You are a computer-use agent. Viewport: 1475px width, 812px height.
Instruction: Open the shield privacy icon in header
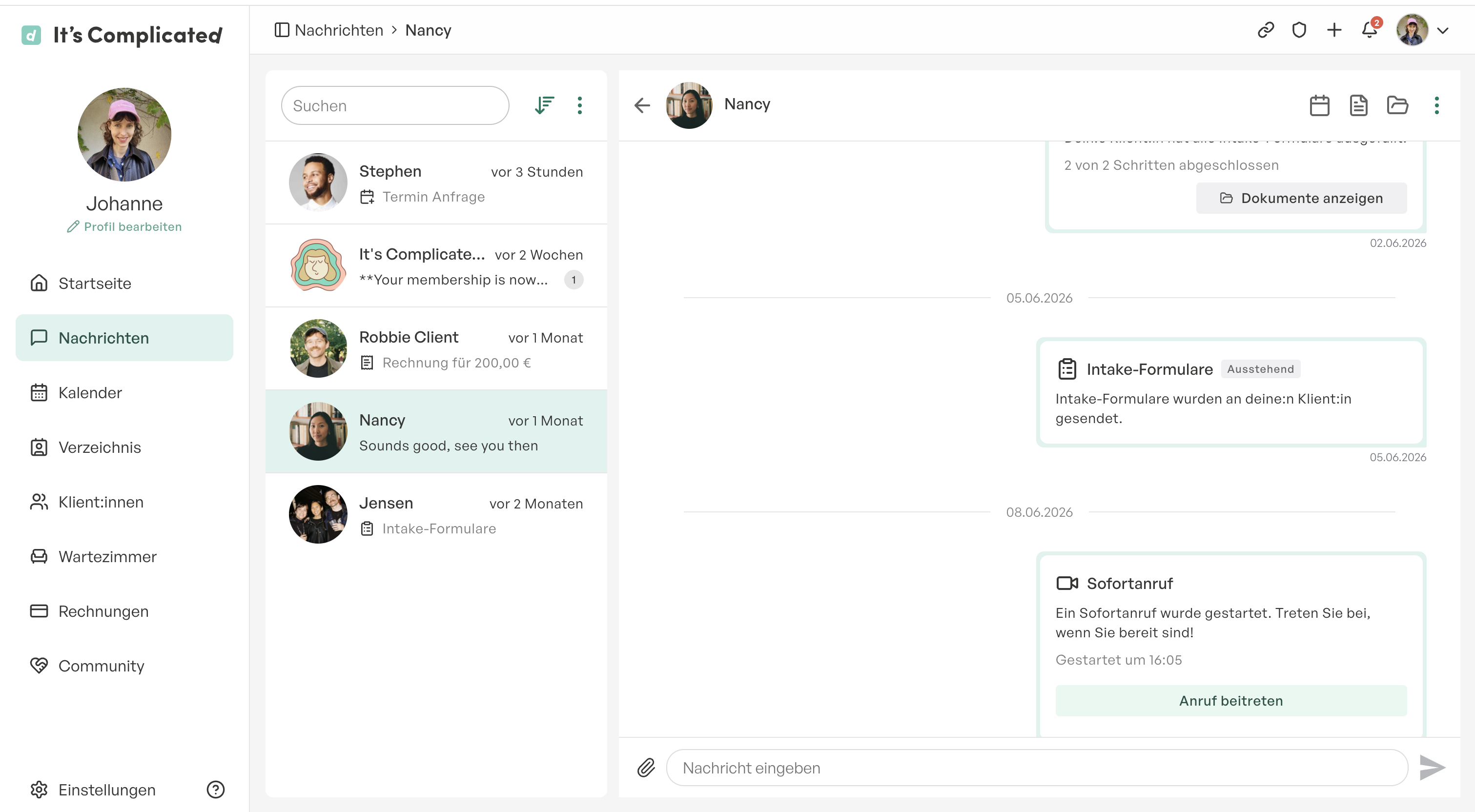point(1299,30)
